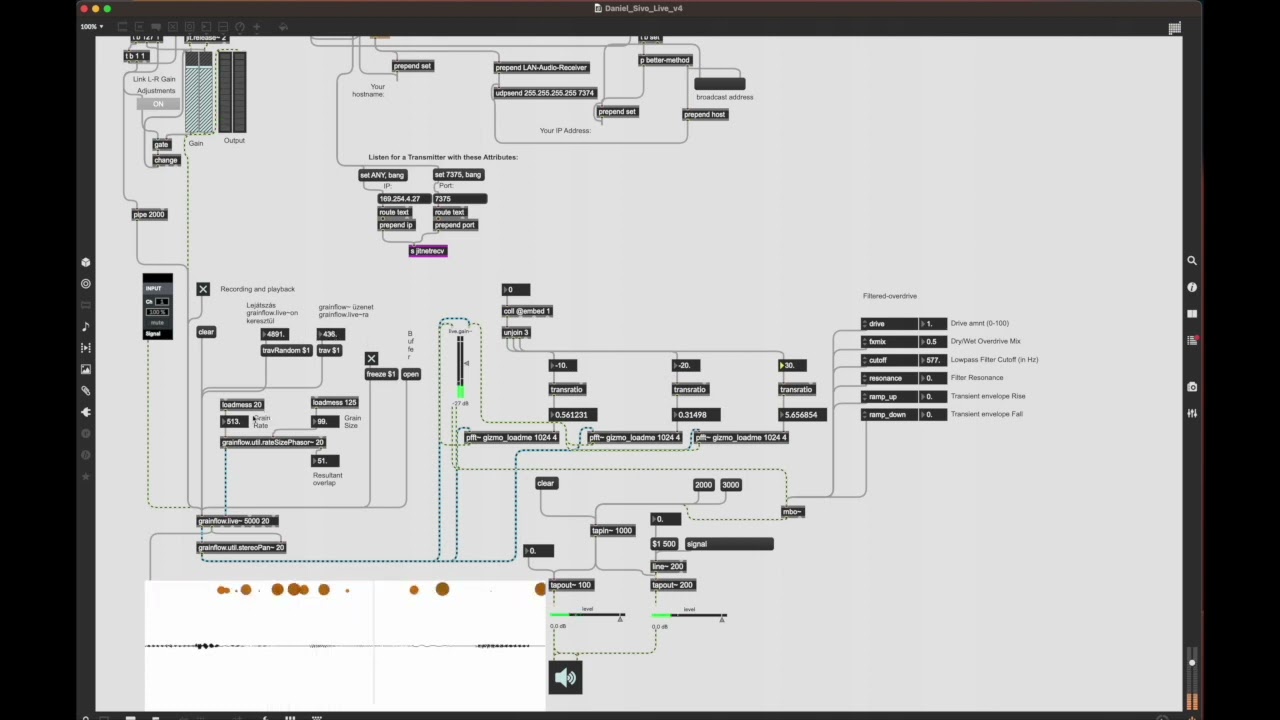The width and height of the screenshot is (1280, 720).
Task: Click the grid icon at top right
Action: [1174, 28]
